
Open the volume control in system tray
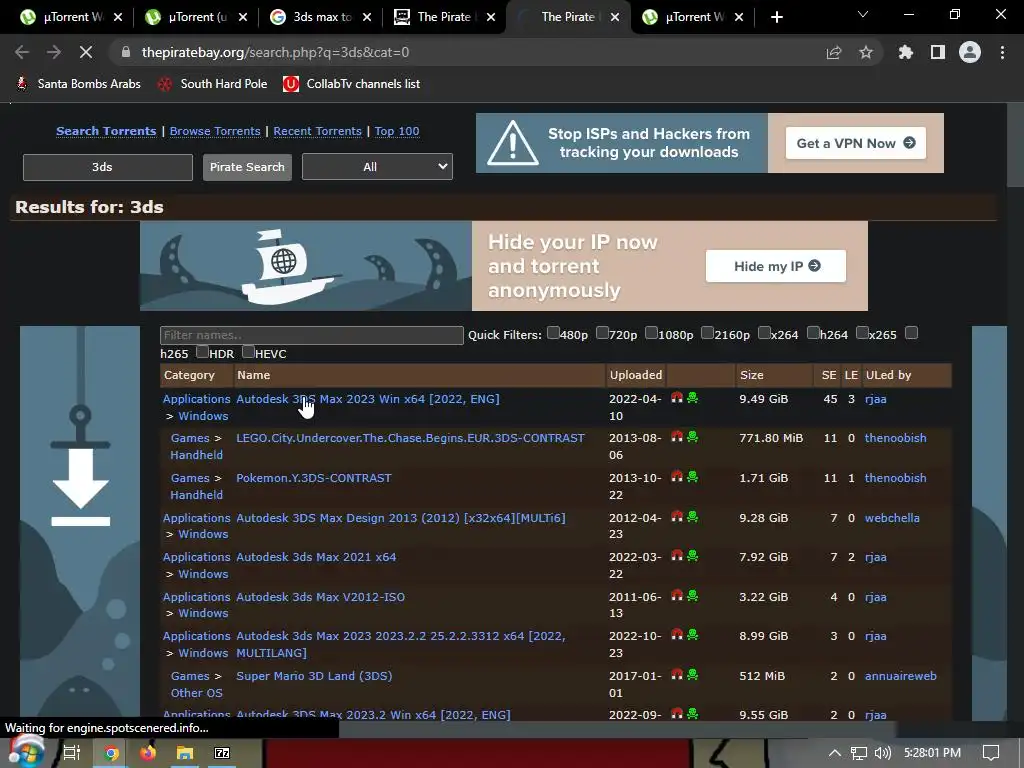(x=882, y=753)
